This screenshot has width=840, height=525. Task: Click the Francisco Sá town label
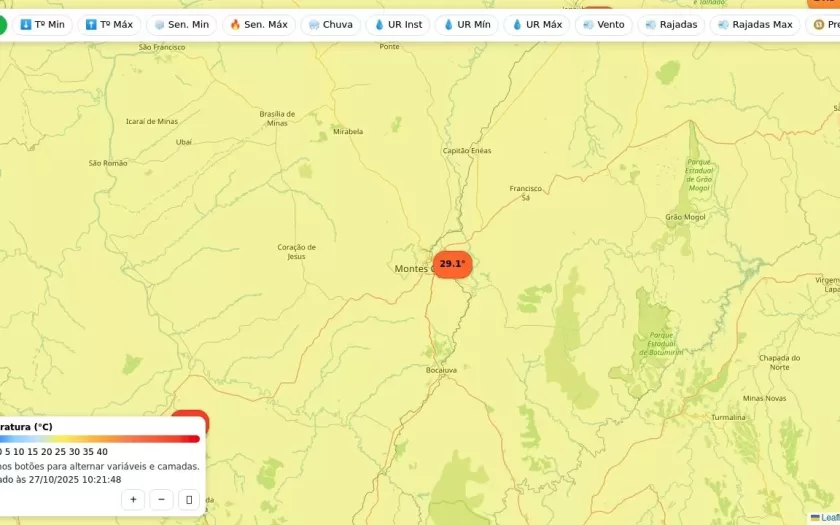click(x=526, y=193)
